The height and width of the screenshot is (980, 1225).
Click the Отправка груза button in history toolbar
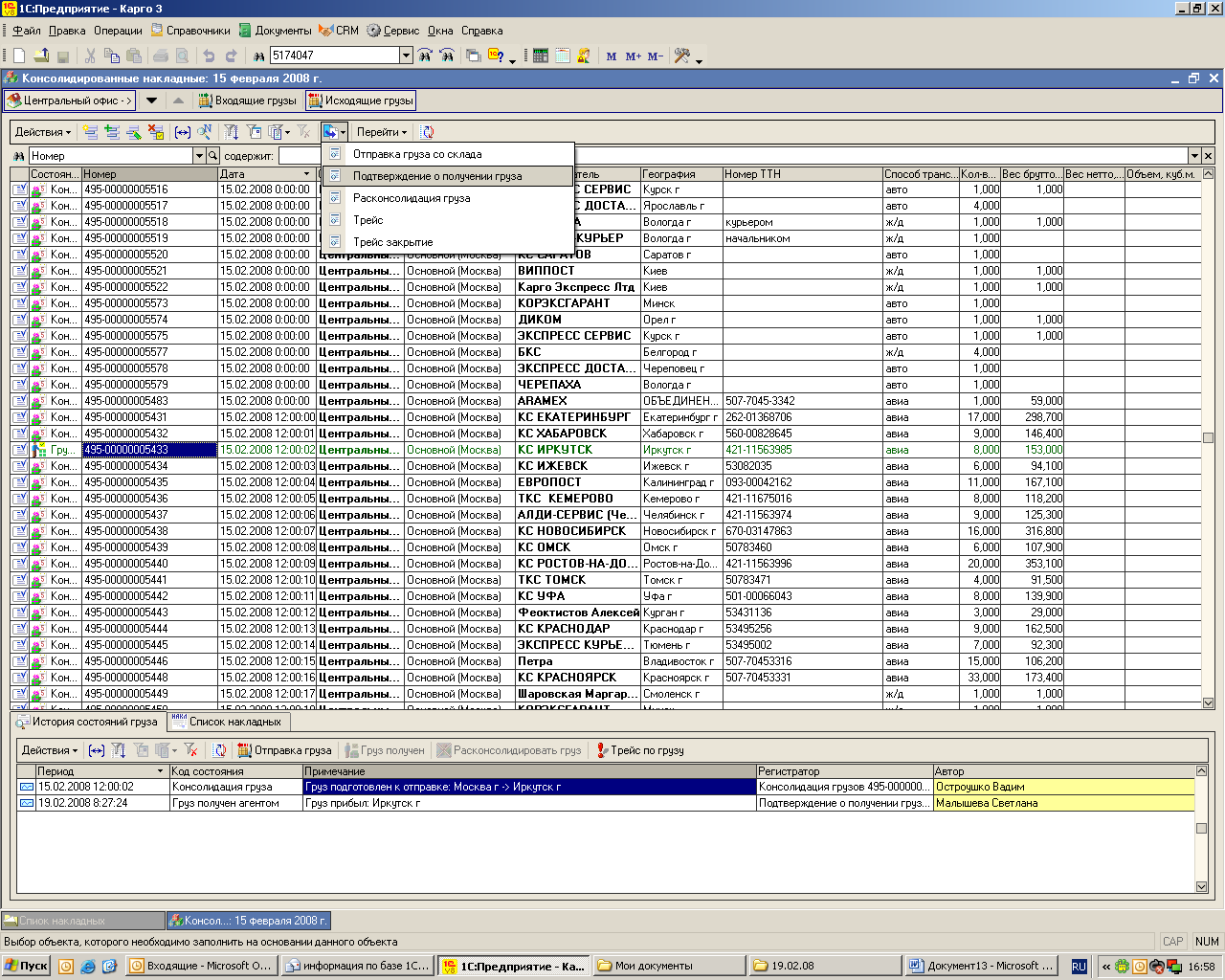(284, 750)
